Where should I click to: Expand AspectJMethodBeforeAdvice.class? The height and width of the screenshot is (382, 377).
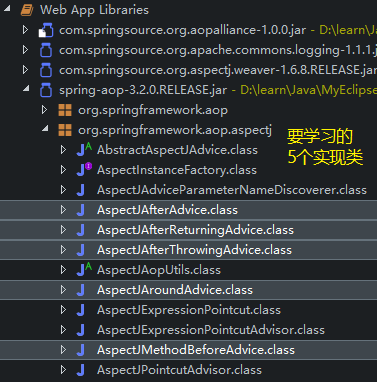point(63,350)
